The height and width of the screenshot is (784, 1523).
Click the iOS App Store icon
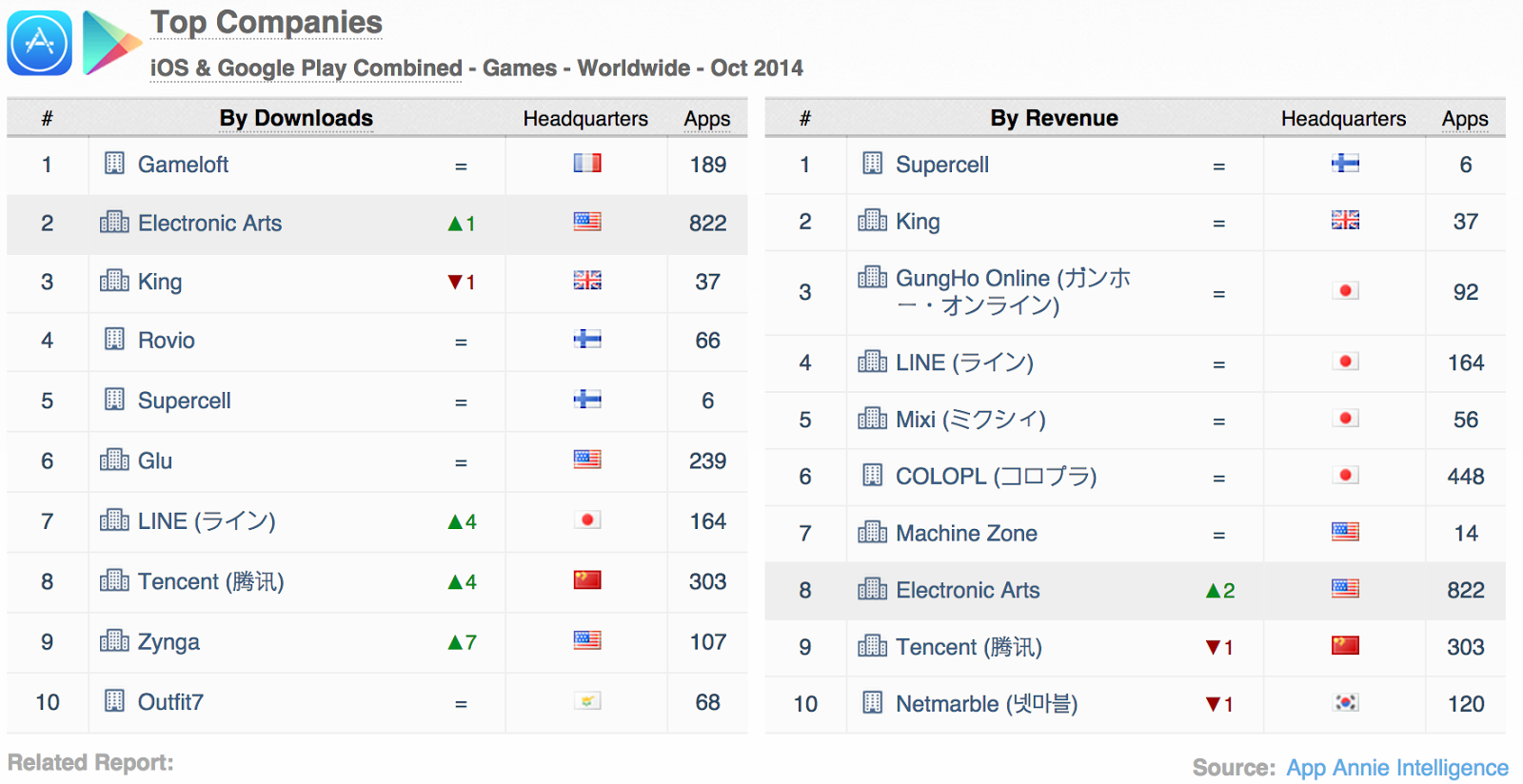click(x=39, y=43)
